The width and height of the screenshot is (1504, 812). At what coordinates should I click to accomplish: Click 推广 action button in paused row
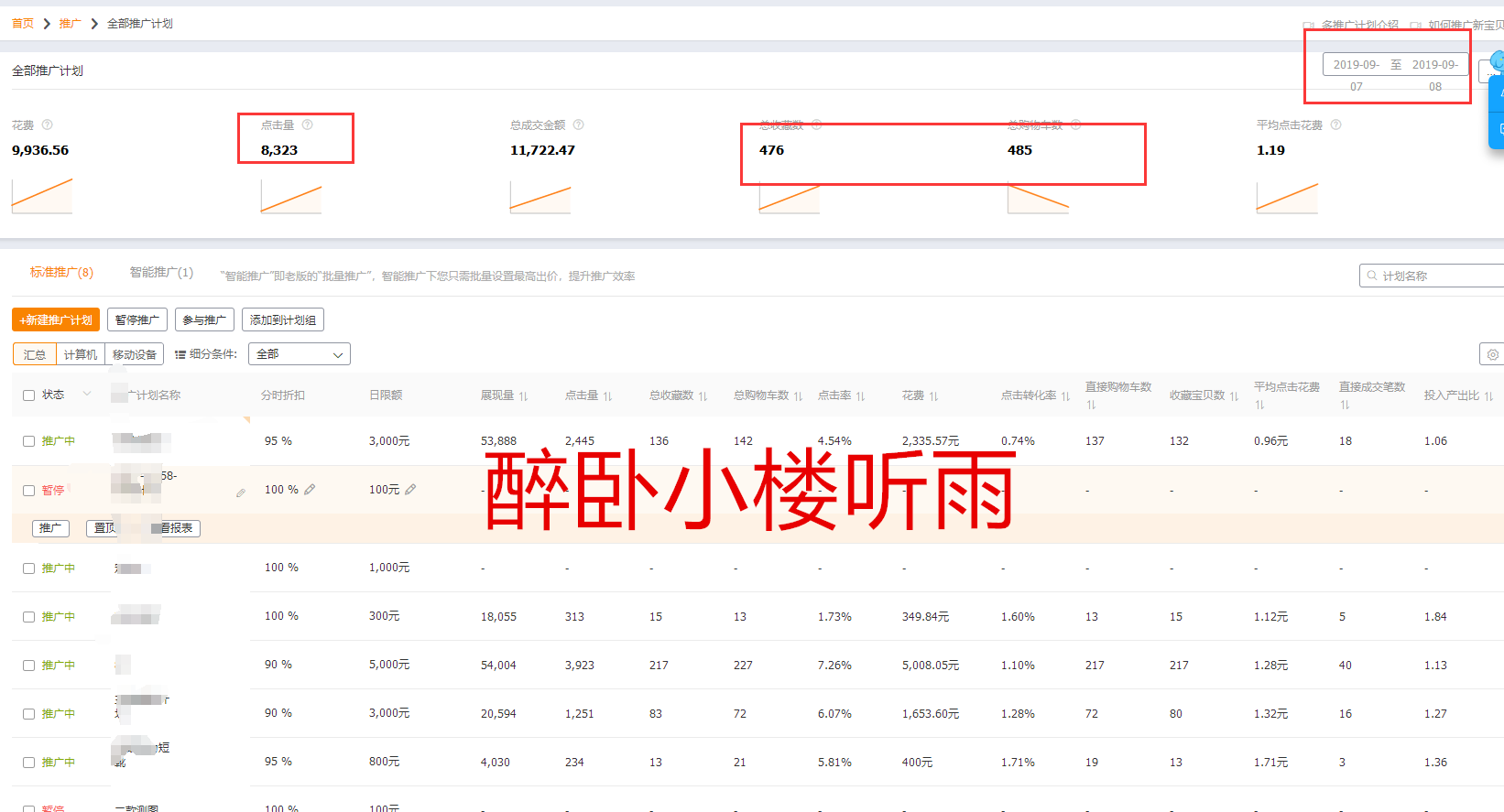[x=50, y=528]
